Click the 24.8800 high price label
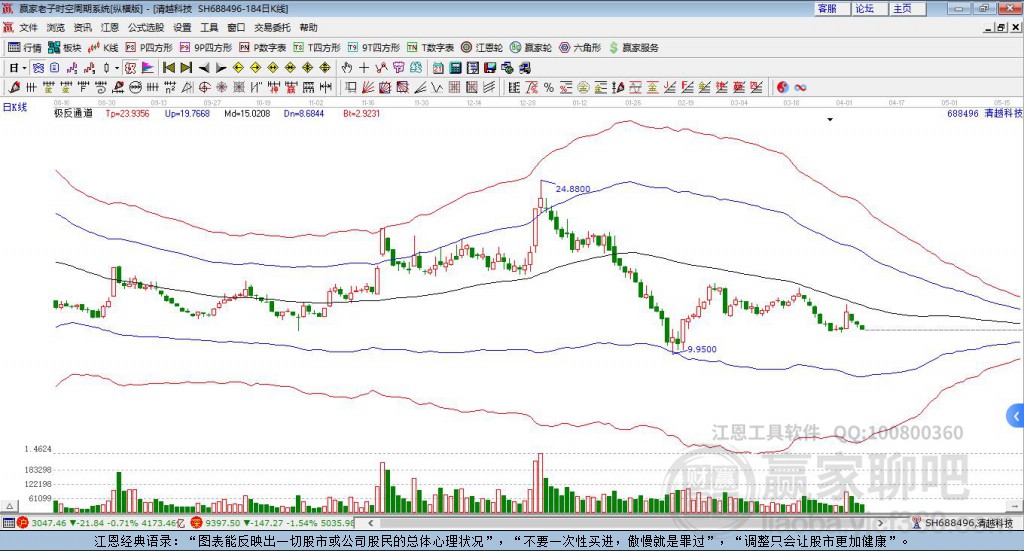The width and height of the screenshot is (1024, 551). coord(573,189)
